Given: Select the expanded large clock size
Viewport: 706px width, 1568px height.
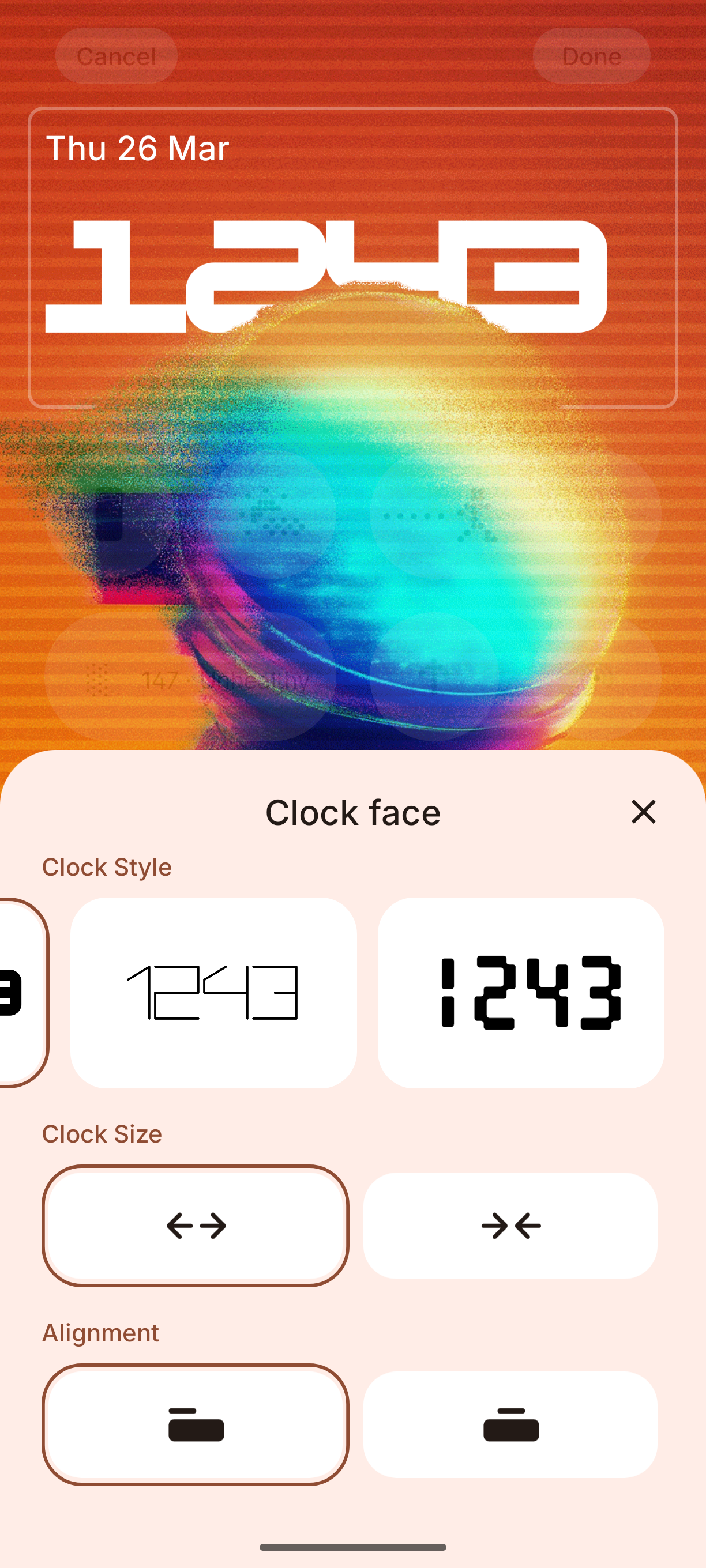Looking at the screenshot, I should [x=196, y=1226].
